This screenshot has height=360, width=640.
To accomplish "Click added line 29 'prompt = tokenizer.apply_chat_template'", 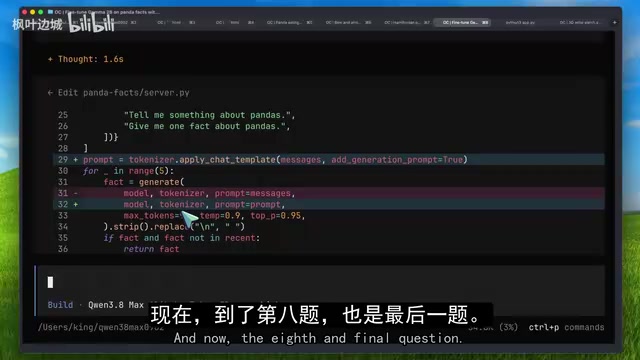I will [x=329, y=160].
